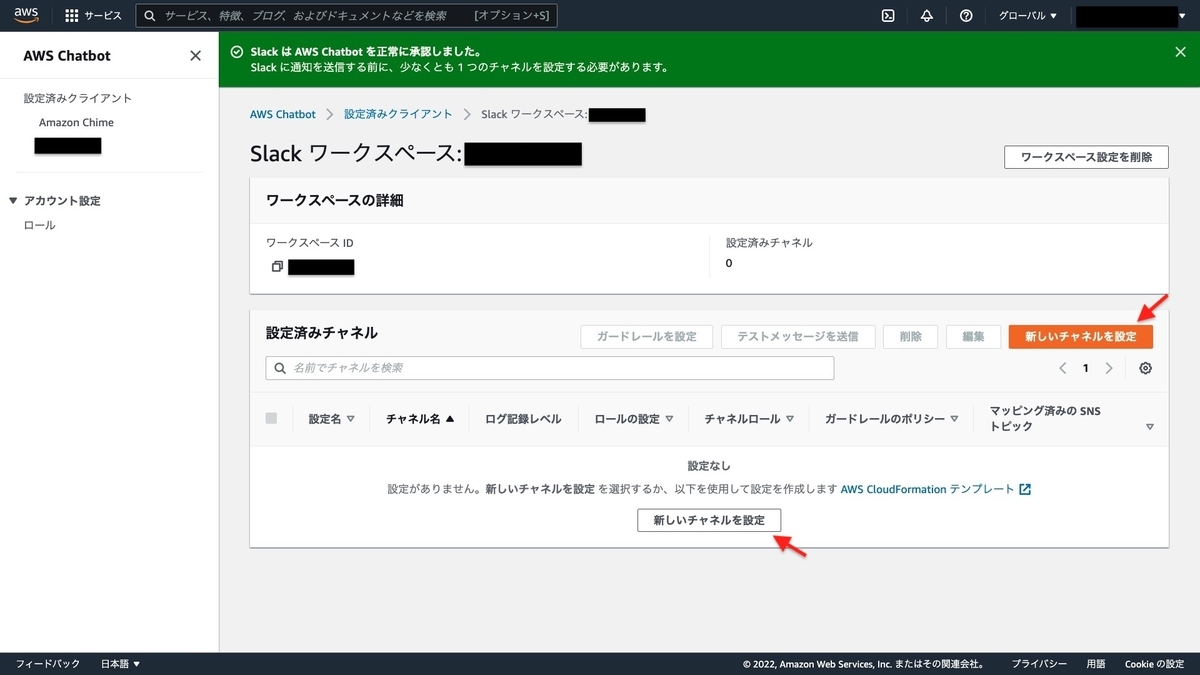
Task: Open the 設定名 column filter dropdown
Action: click(351, 419)
